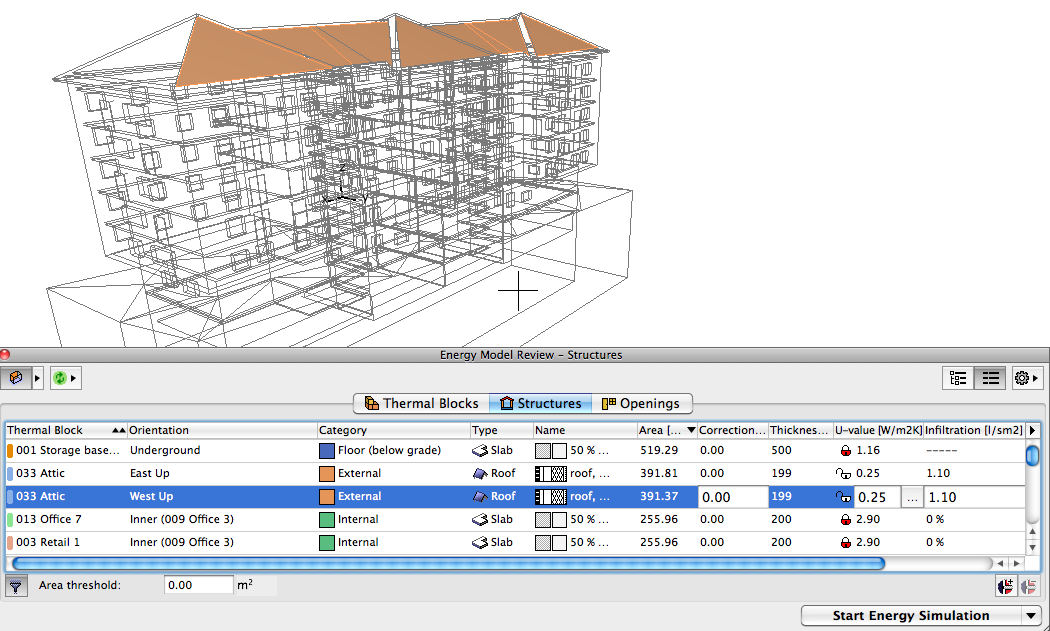1050x631 pixels.
Task: Toggle red lock on Office 7 U-value
Action: (x=844, y=519)
